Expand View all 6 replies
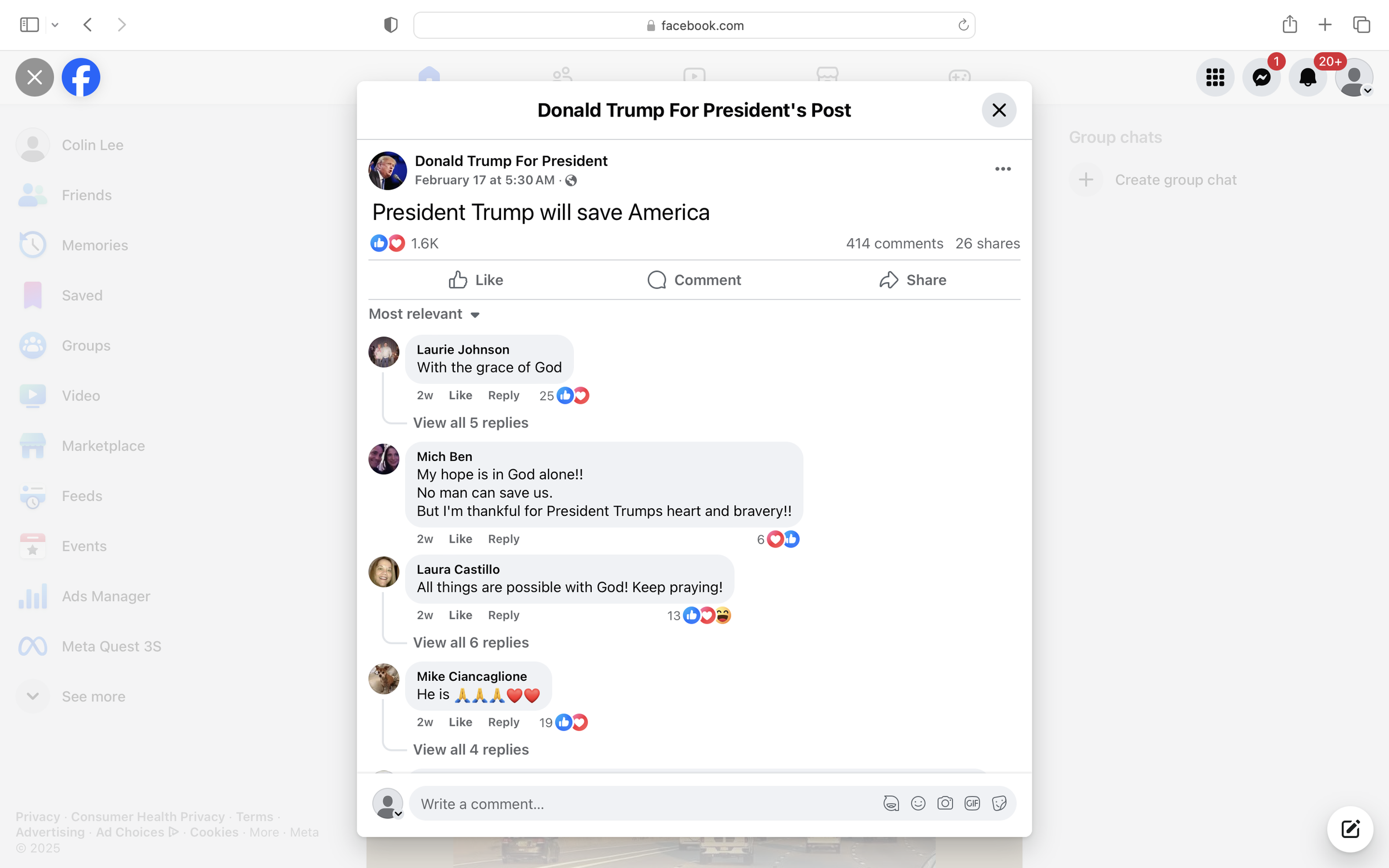 tap(470, 643)
